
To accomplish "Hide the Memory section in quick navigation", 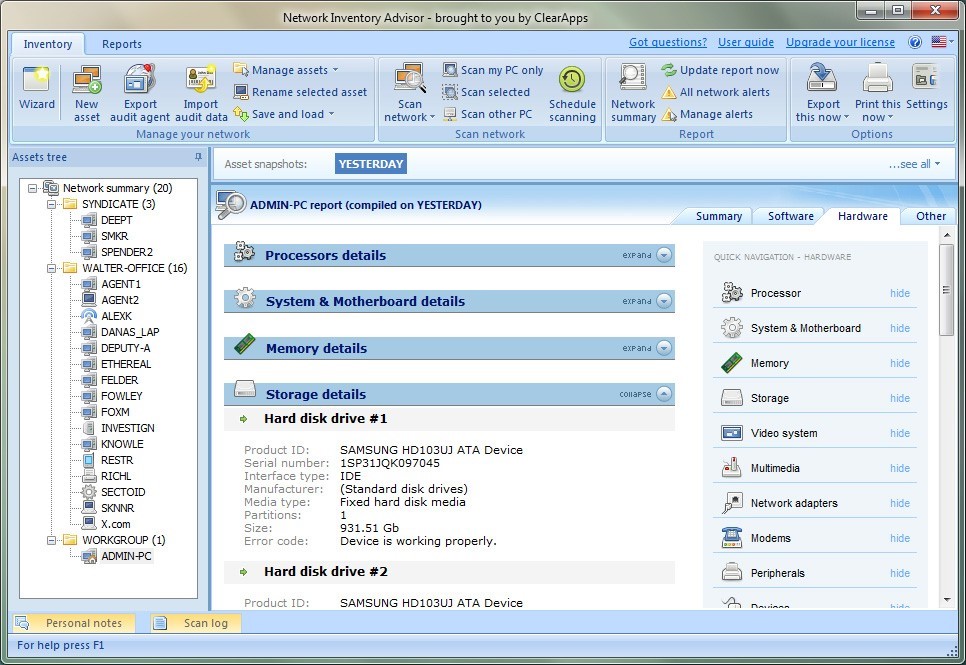I will 899,363.
